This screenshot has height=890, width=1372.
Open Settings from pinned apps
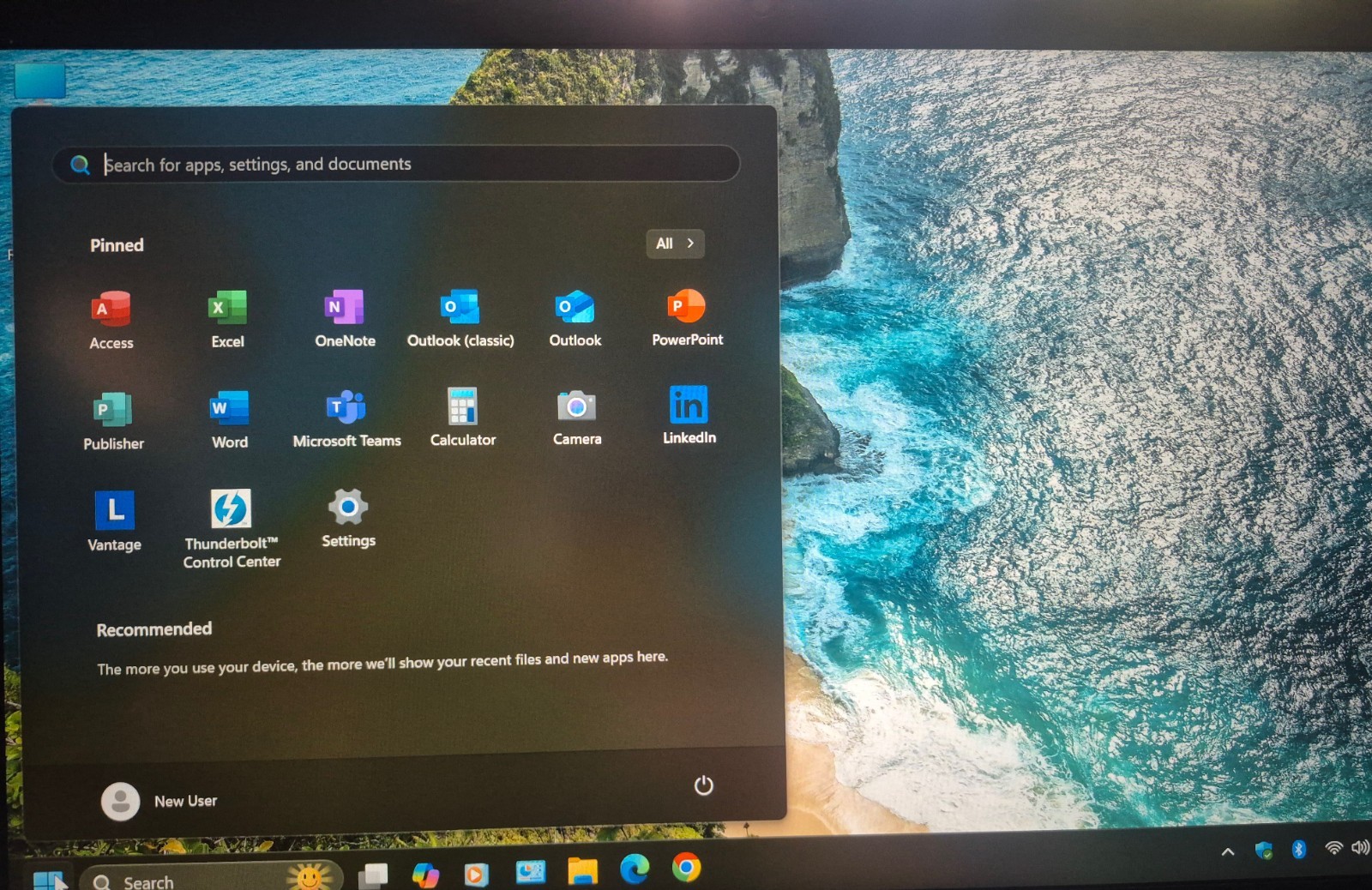click(348, 518)
